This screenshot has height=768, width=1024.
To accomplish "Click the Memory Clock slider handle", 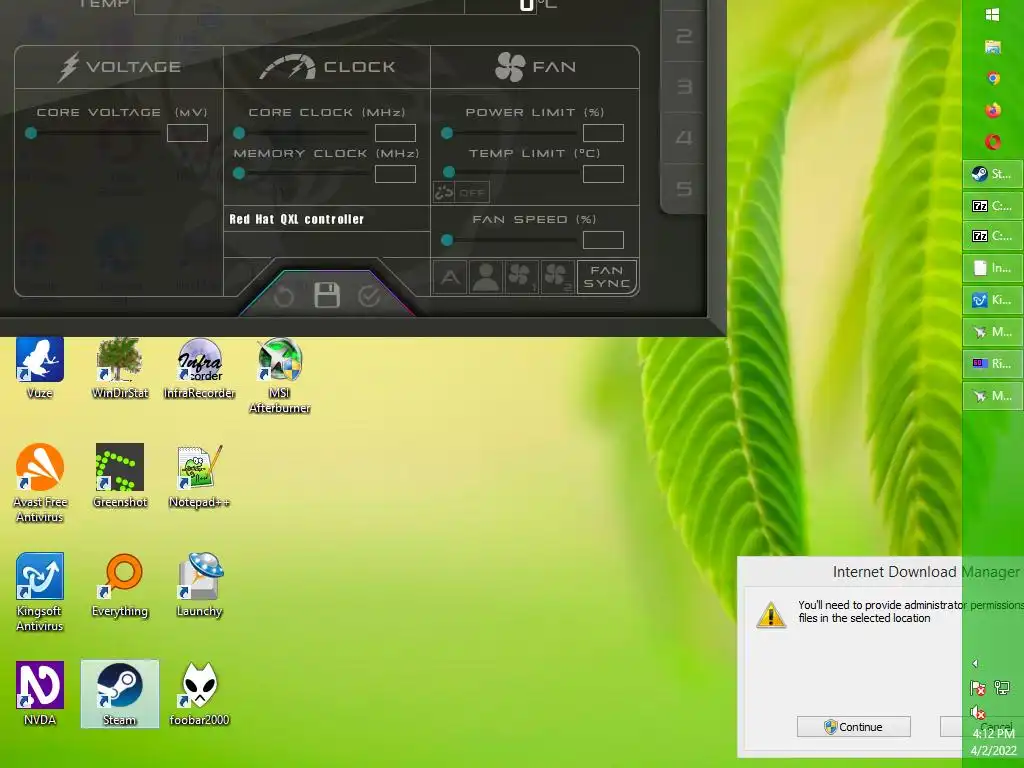I will (239, 174).
